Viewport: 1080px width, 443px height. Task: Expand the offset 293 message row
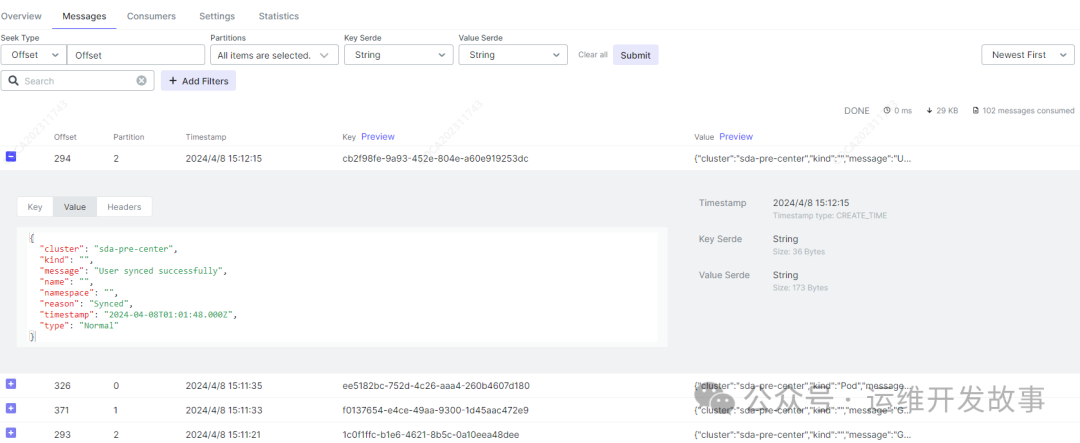(x=10, y=433)
